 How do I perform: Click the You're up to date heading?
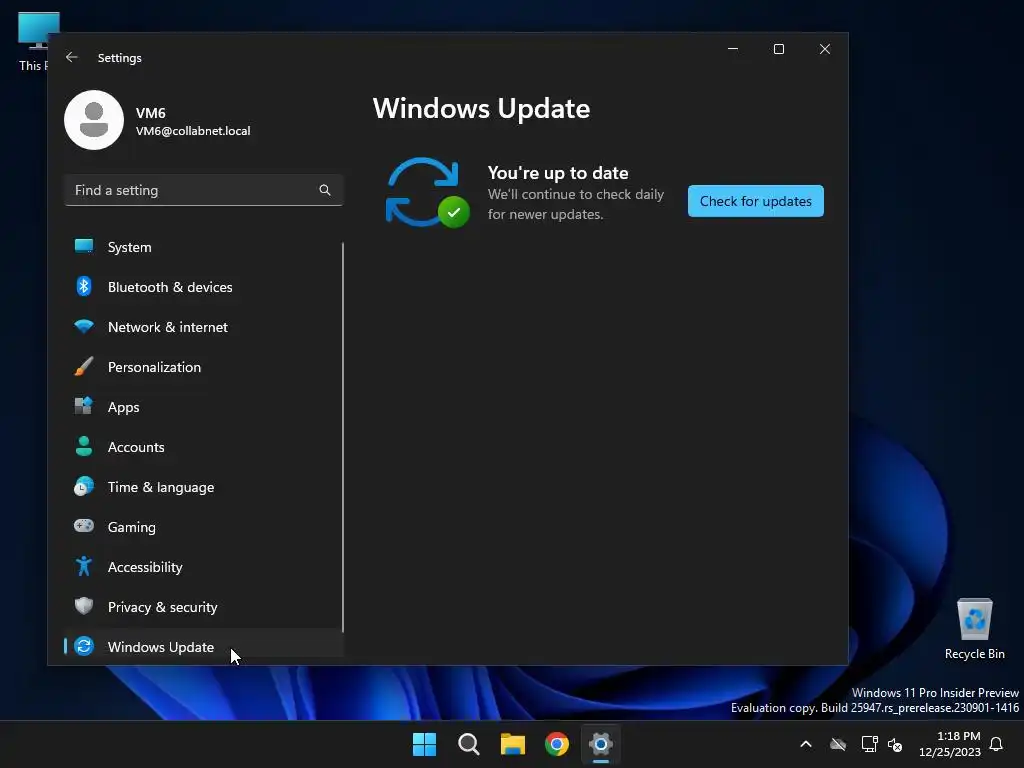click(558, 172)
